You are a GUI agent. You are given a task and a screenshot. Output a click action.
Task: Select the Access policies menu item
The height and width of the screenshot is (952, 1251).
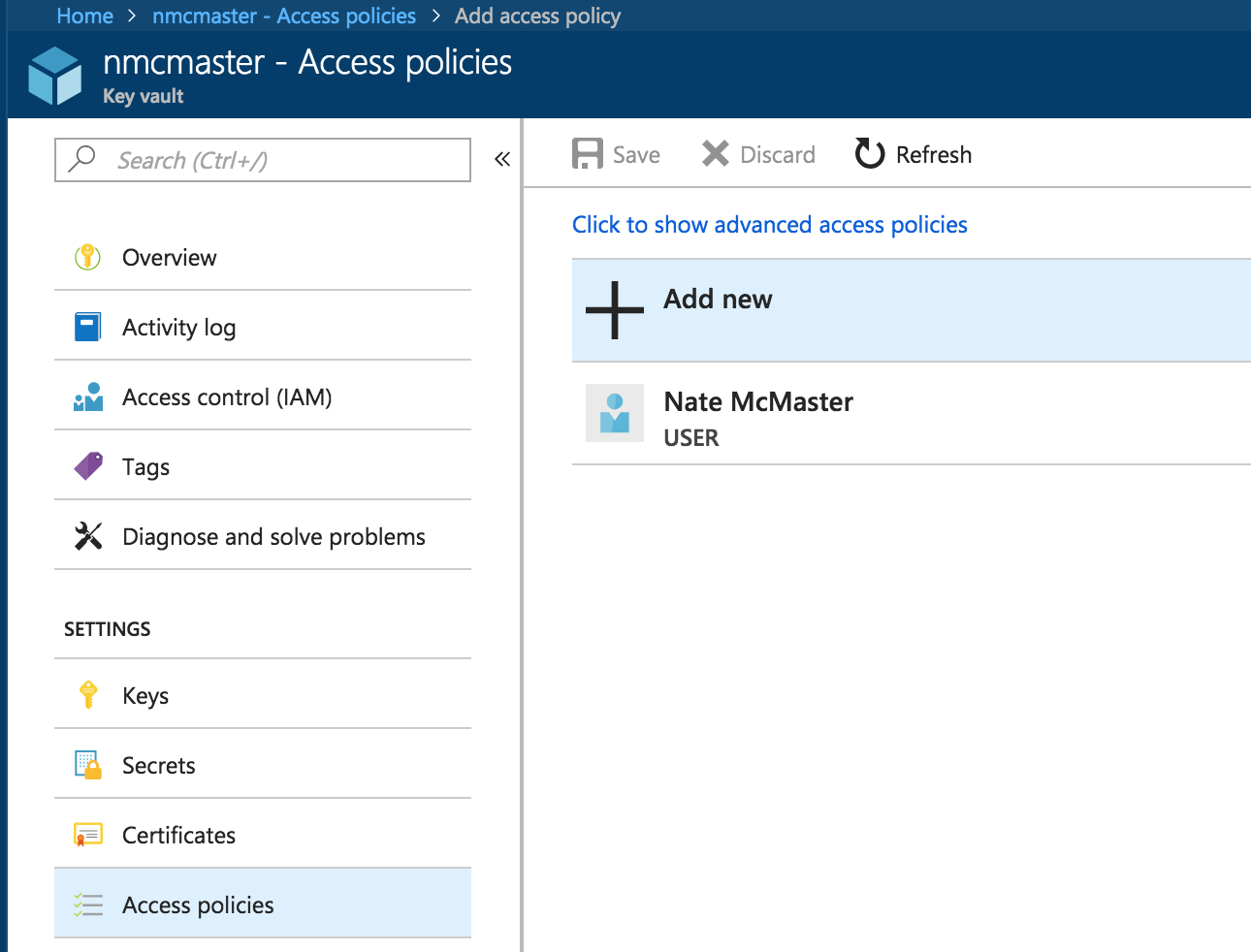263,904
